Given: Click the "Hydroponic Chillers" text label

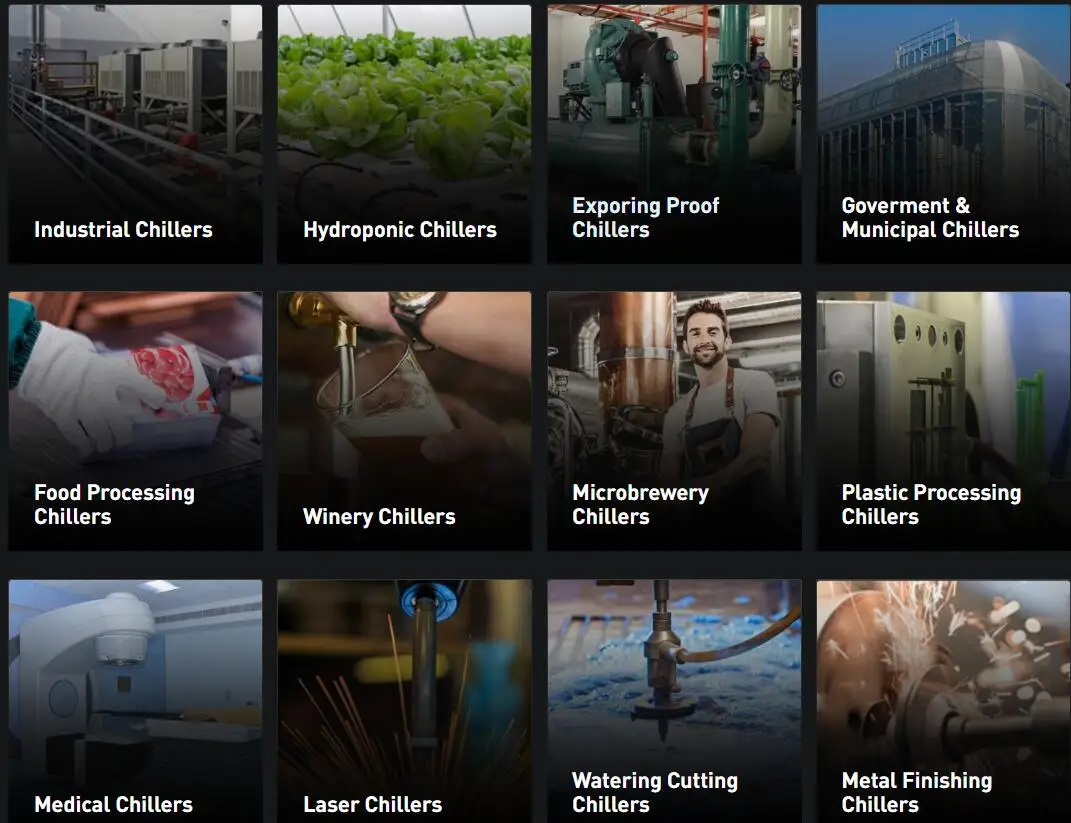Looking at the screenshot, I should click(x=400, y=230).
